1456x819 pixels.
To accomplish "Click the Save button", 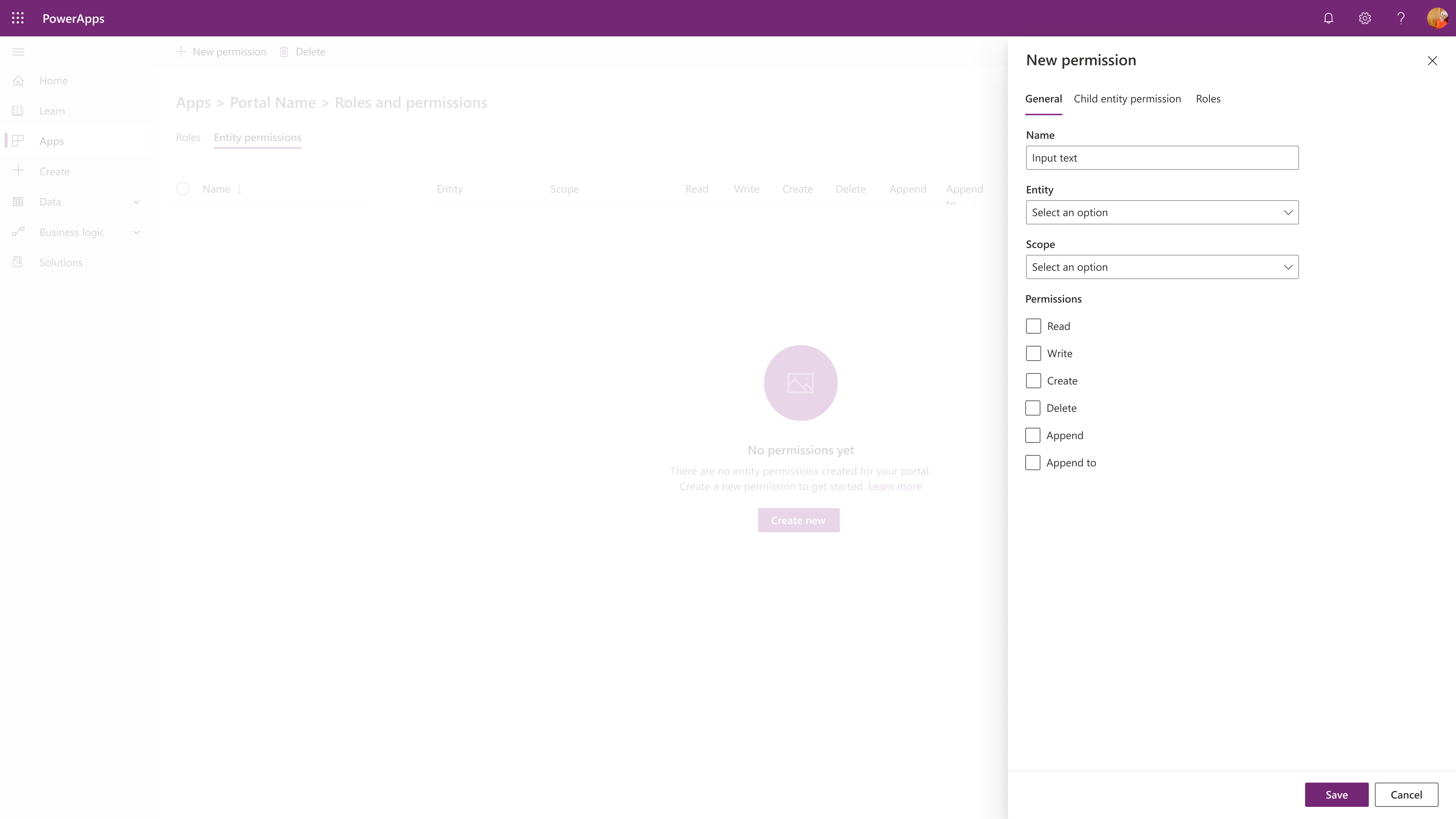I will (x=1337, y=794).
